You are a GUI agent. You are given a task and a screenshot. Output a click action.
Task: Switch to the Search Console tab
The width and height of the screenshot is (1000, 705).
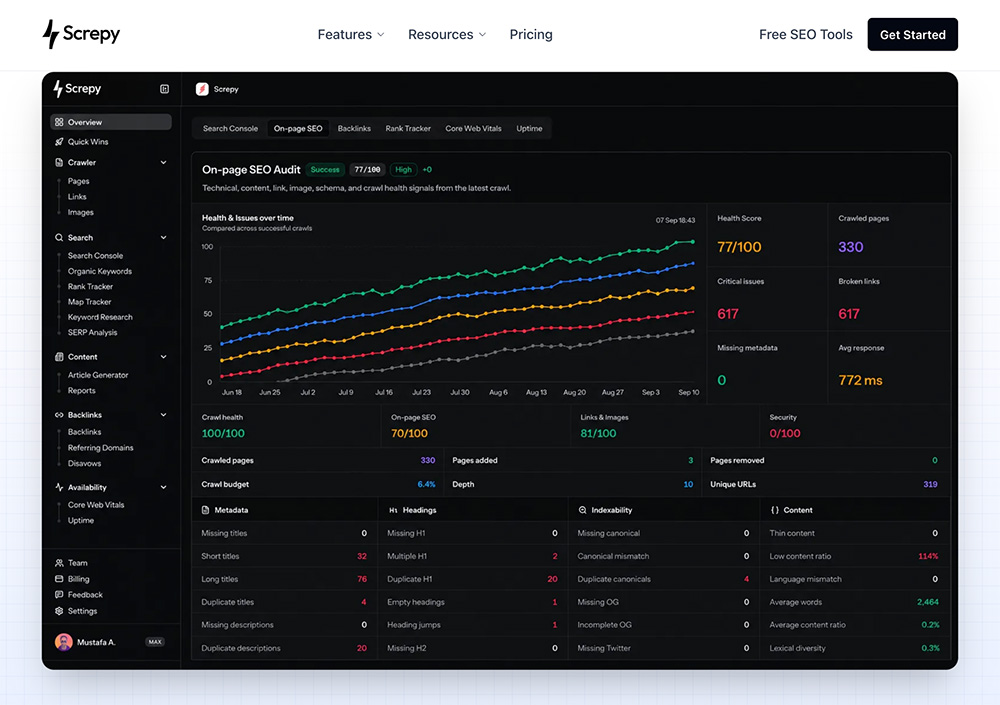pos(230,128)
